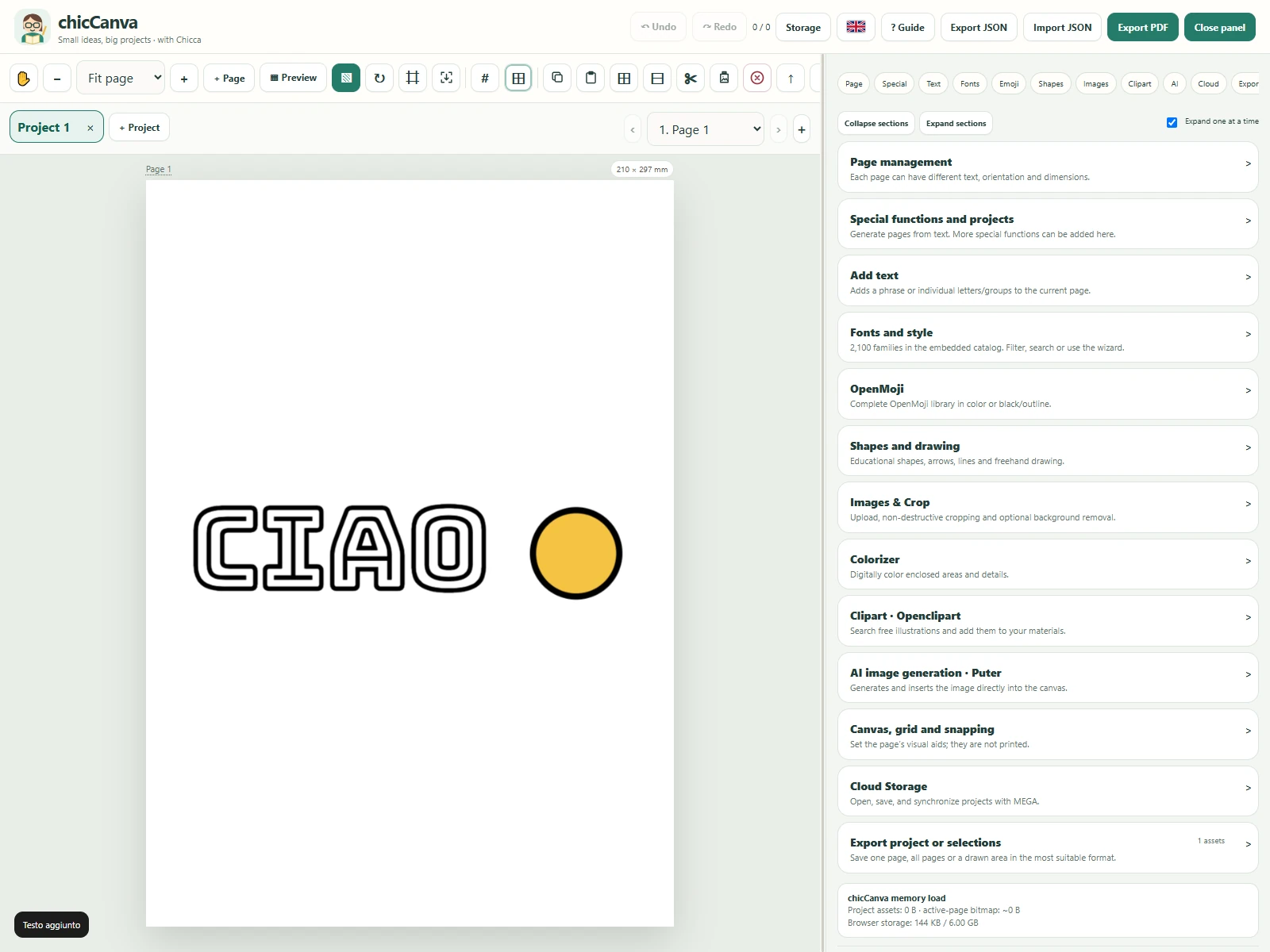Image resolution: width=1270 pixels, height=952 pixels.
Task: Go to next page with right chevron
Action: pyautogui.click(x=779, y=129)
